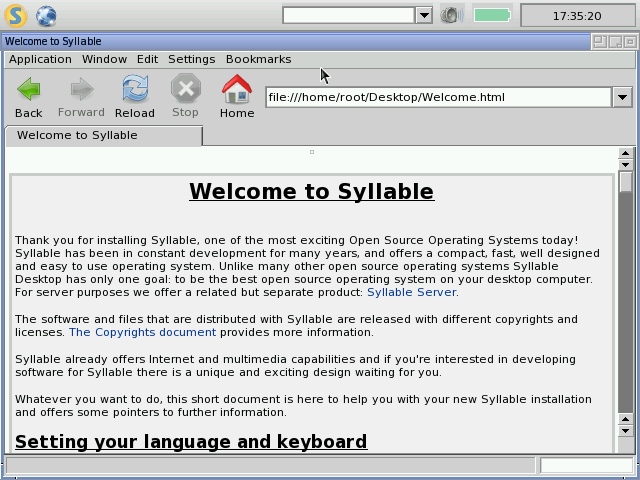The height and width of the screenshot is (480, 640).
Task: Click the leftmost title bar window button
Action: click(x=600, y=41)
